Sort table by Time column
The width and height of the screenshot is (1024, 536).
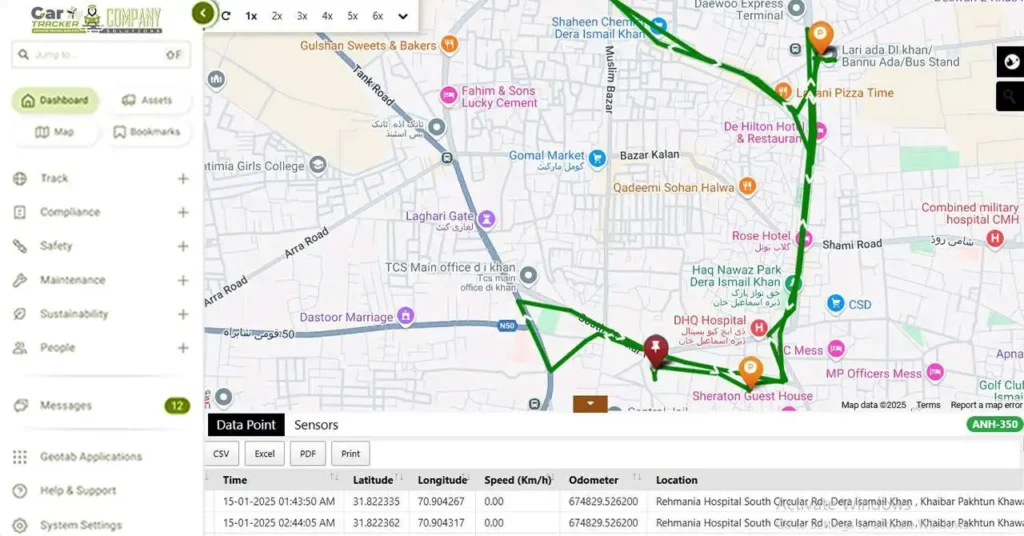point(281,480)
